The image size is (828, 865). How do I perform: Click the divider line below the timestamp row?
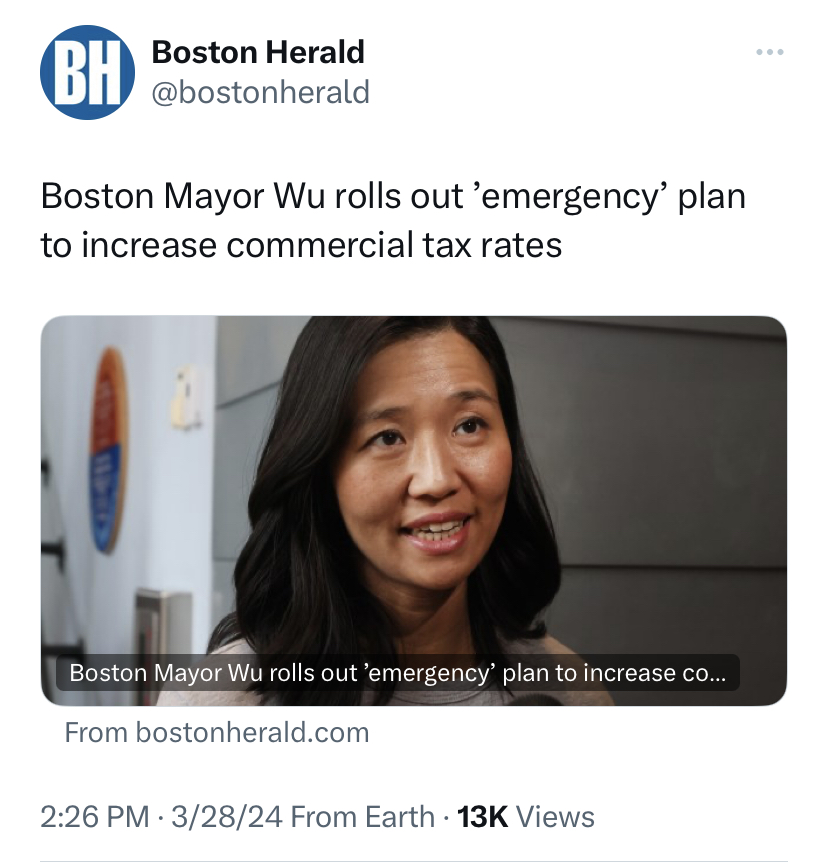tap(414, 861)
